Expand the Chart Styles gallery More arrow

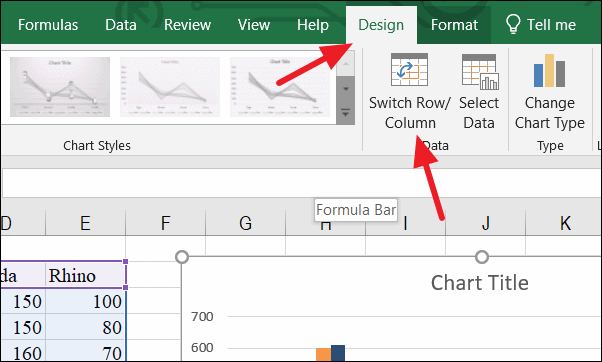pos(346,112)
